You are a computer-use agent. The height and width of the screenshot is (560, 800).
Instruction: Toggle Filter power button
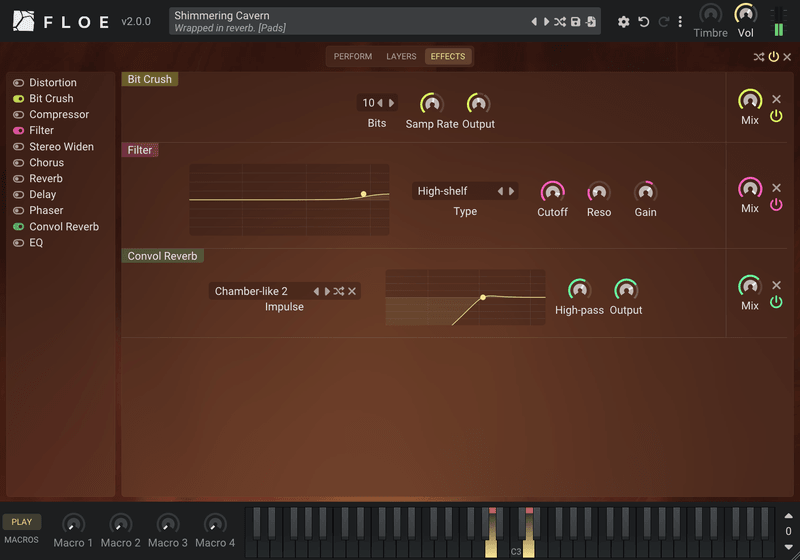(776, 205)
